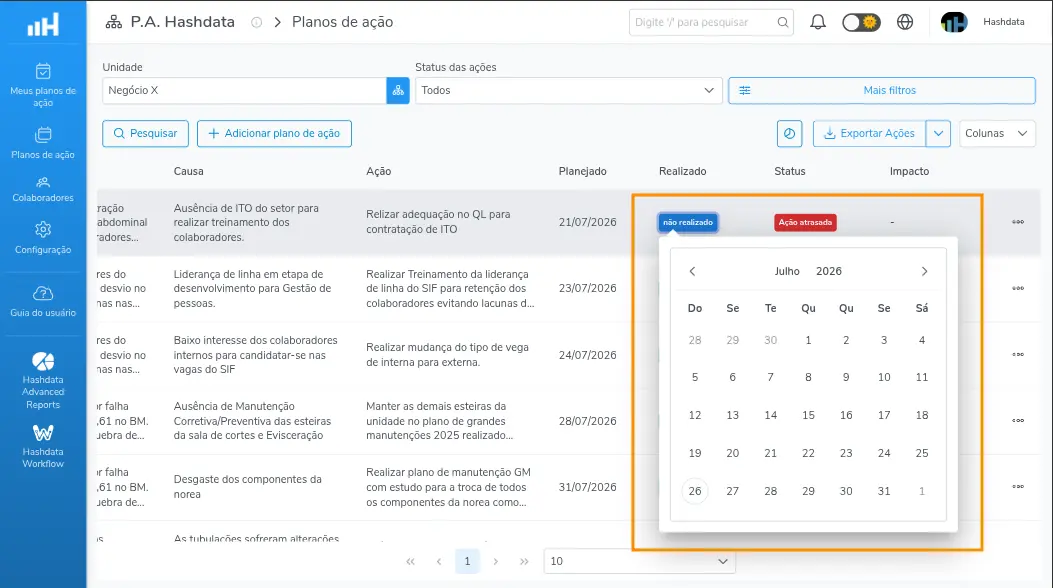Click the clock history icon button
This screenshot has width=1053, height=588.
789,134
